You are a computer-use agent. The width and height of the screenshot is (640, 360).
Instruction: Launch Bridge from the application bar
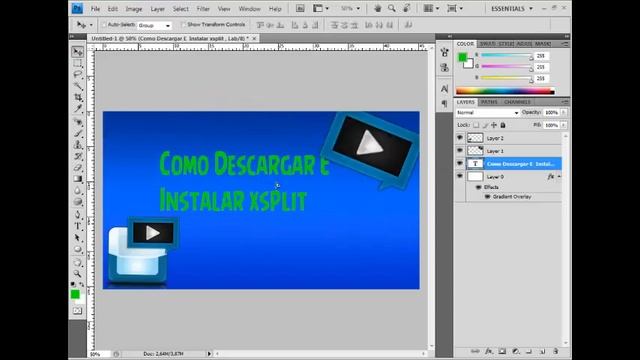pyautogui.click(x=300, y=9)
